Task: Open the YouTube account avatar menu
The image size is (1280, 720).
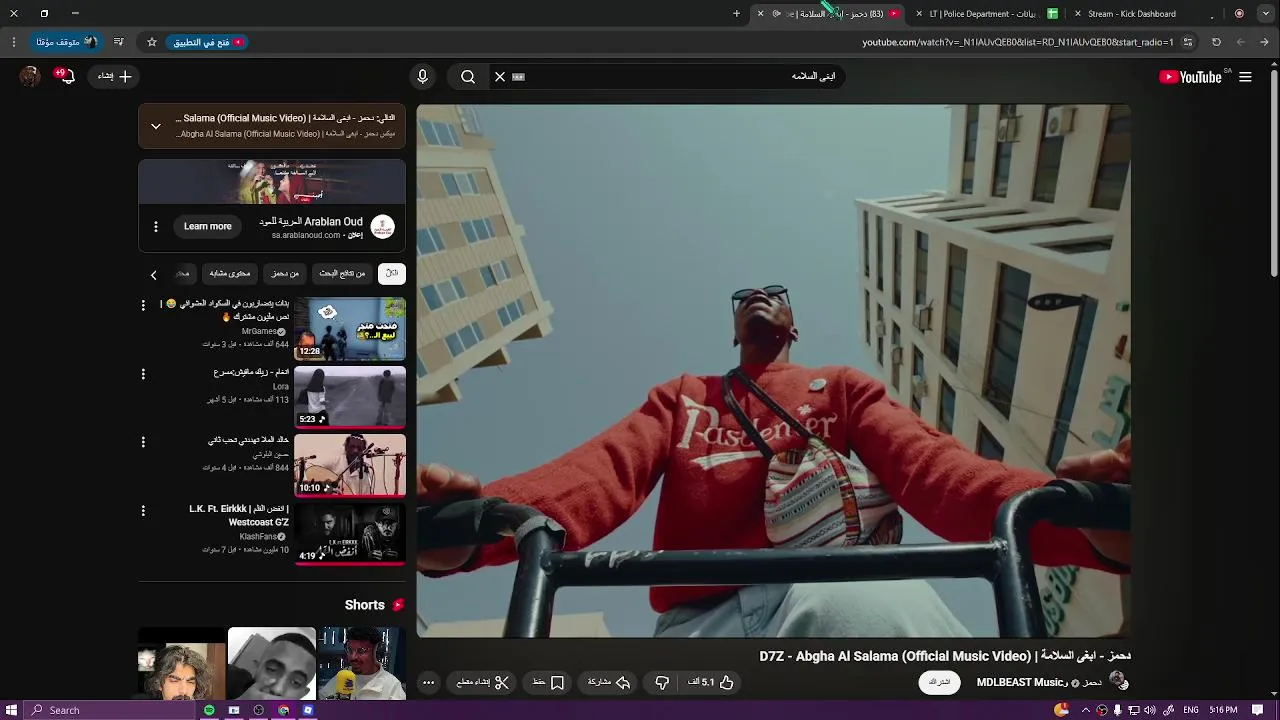Action: pyautogui.click(x=30, y=77)
